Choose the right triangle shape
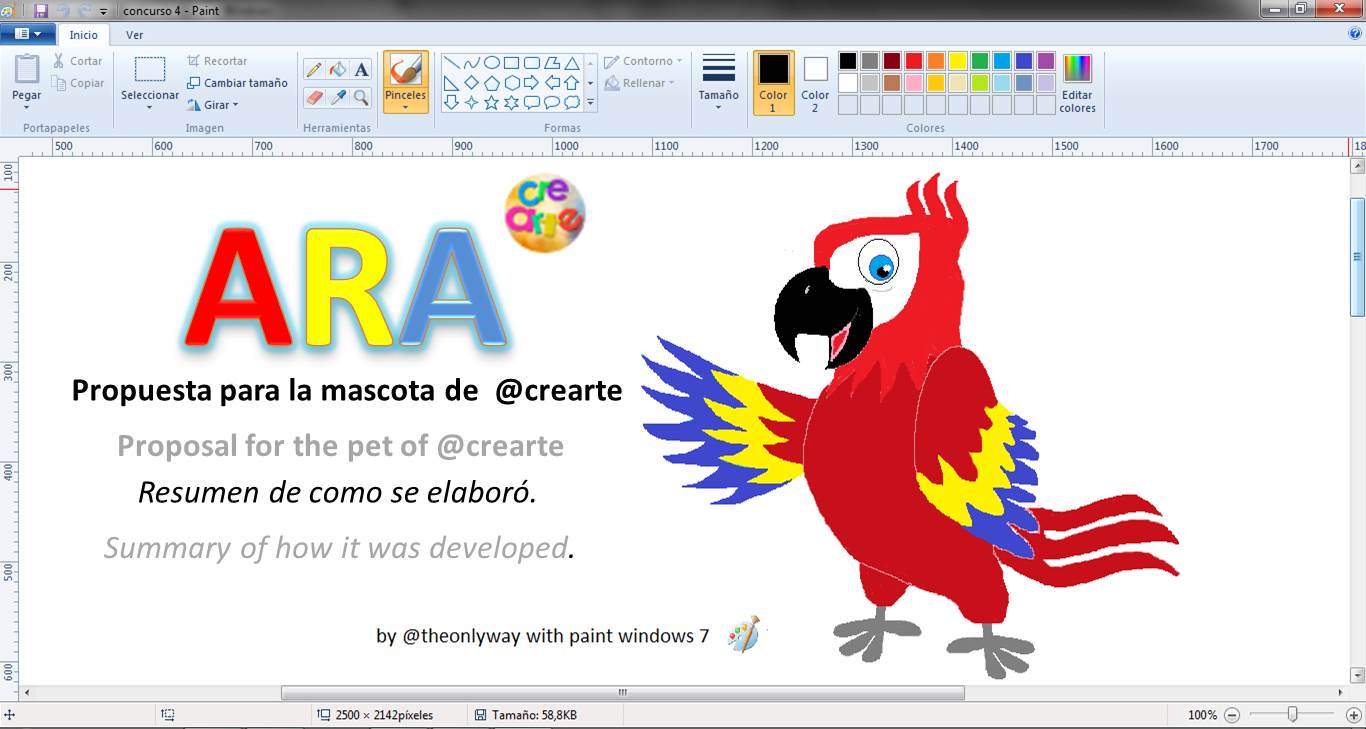This screenshot has width=1366, height=729. [x=452, y=82]
